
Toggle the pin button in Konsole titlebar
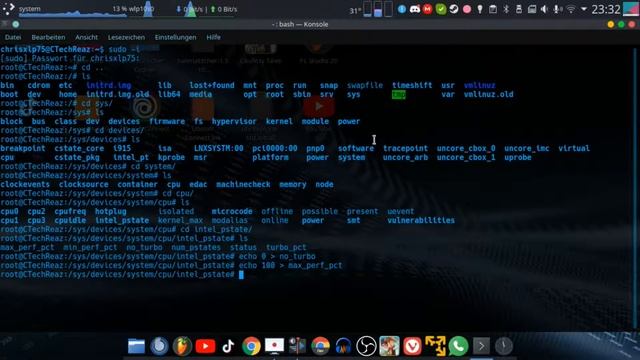(x=16, y=24)
